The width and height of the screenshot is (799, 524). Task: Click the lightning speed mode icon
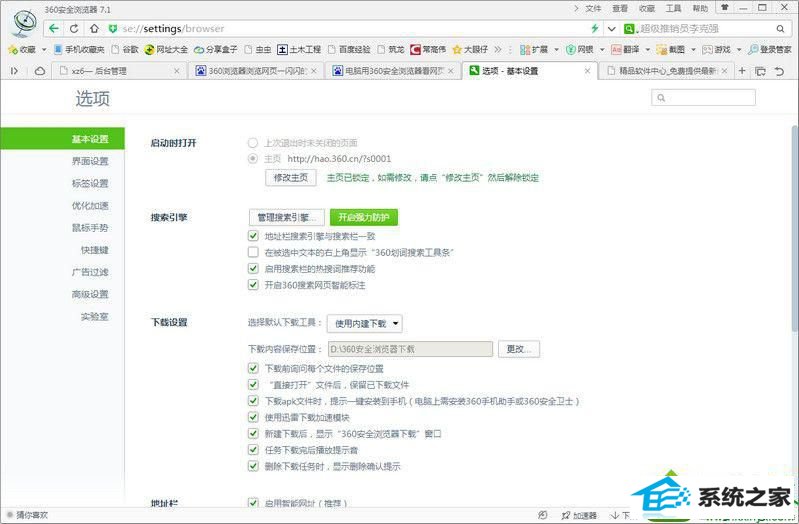[594, 29]
